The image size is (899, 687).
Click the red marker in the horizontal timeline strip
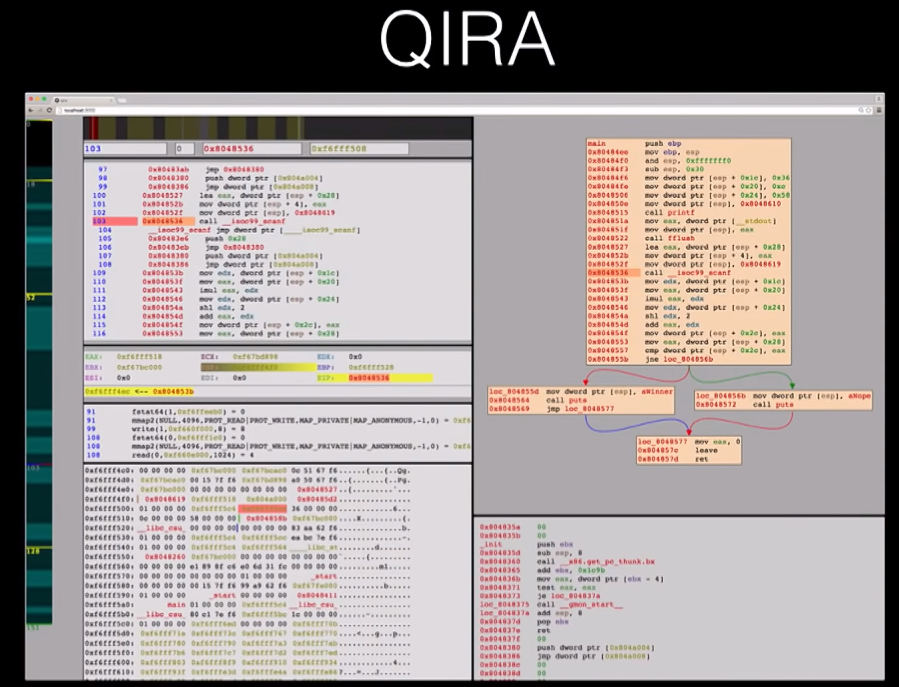pos(93,128)
